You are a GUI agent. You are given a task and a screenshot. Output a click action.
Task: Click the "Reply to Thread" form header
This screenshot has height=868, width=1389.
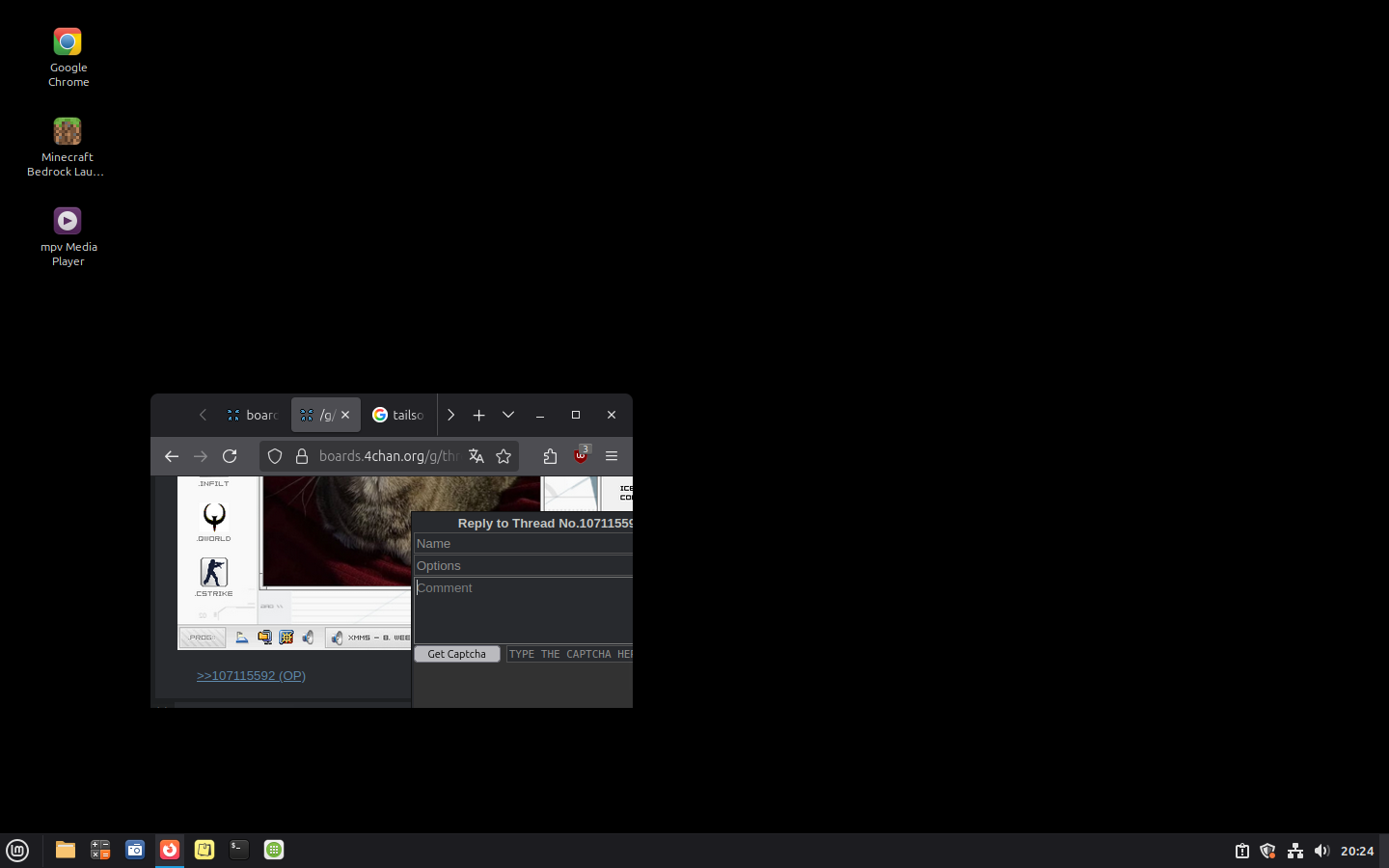[545, 523]
